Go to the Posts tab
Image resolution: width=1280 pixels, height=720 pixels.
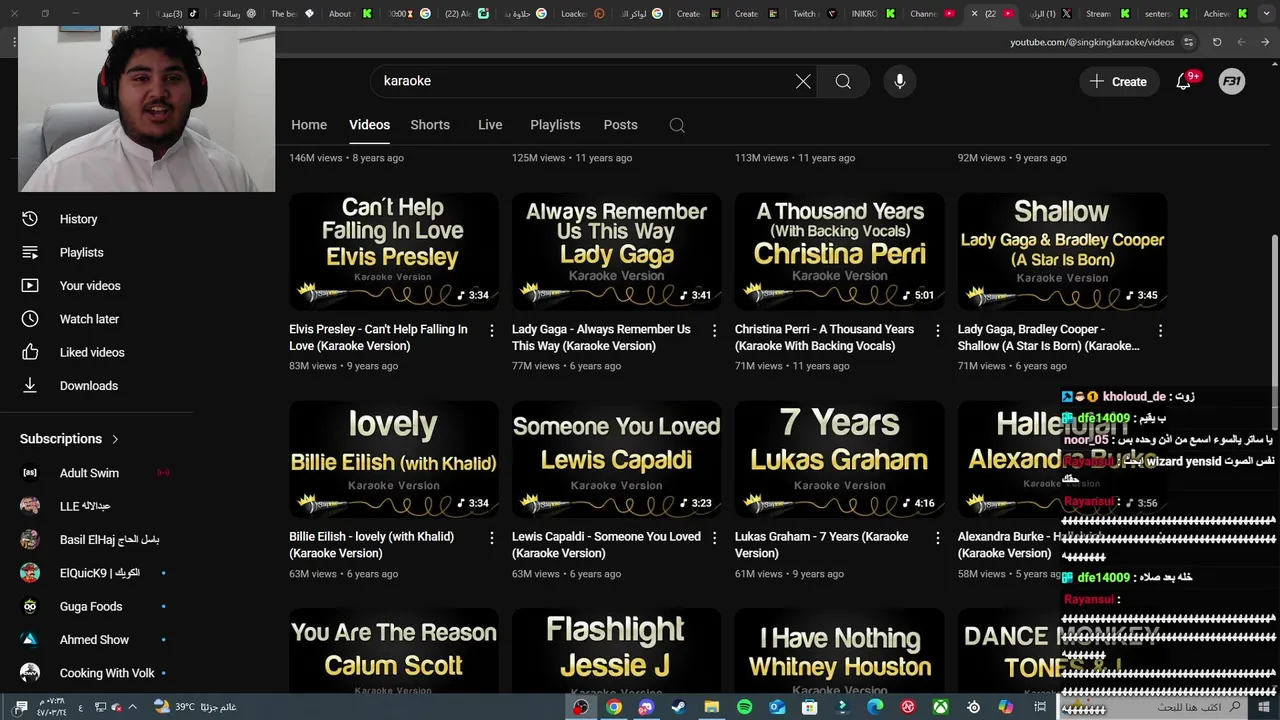click(x=620, y=125)
